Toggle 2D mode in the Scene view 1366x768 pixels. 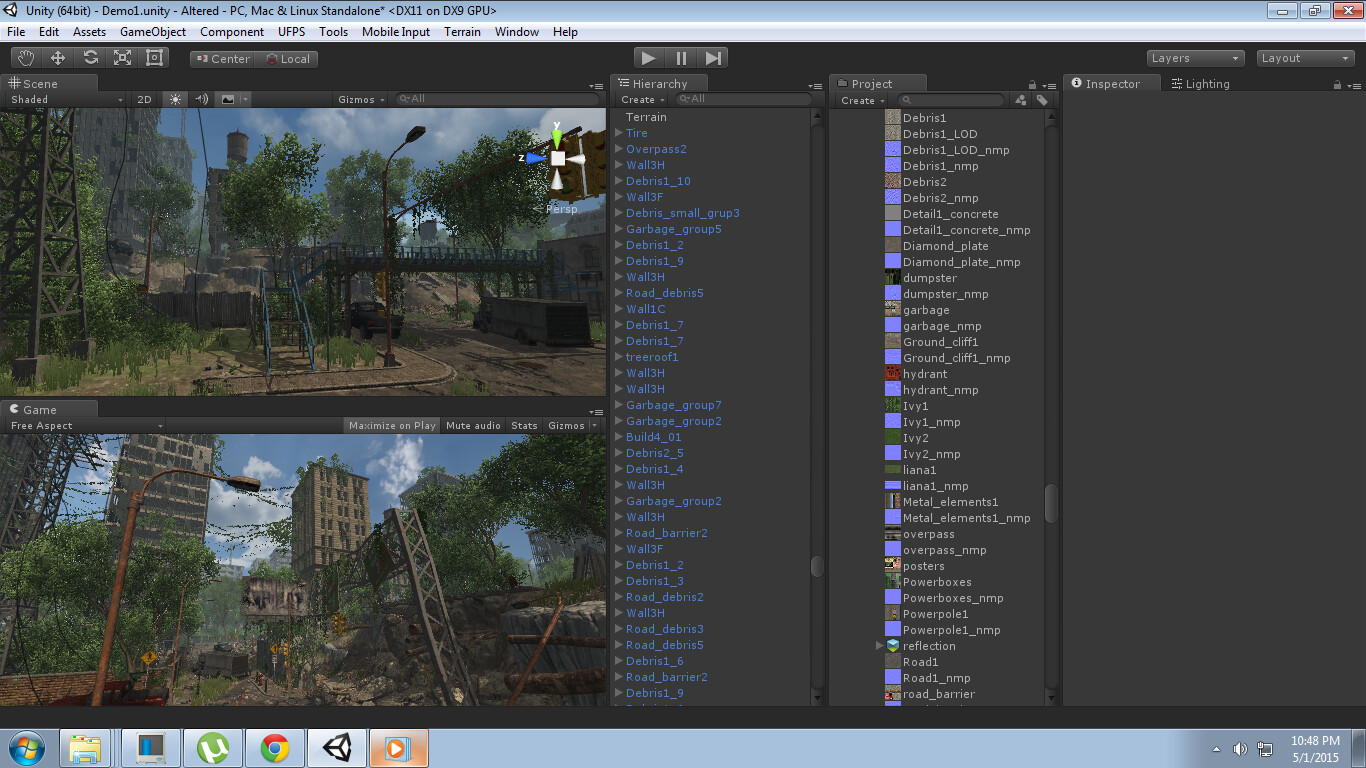[x=143, y=99]
